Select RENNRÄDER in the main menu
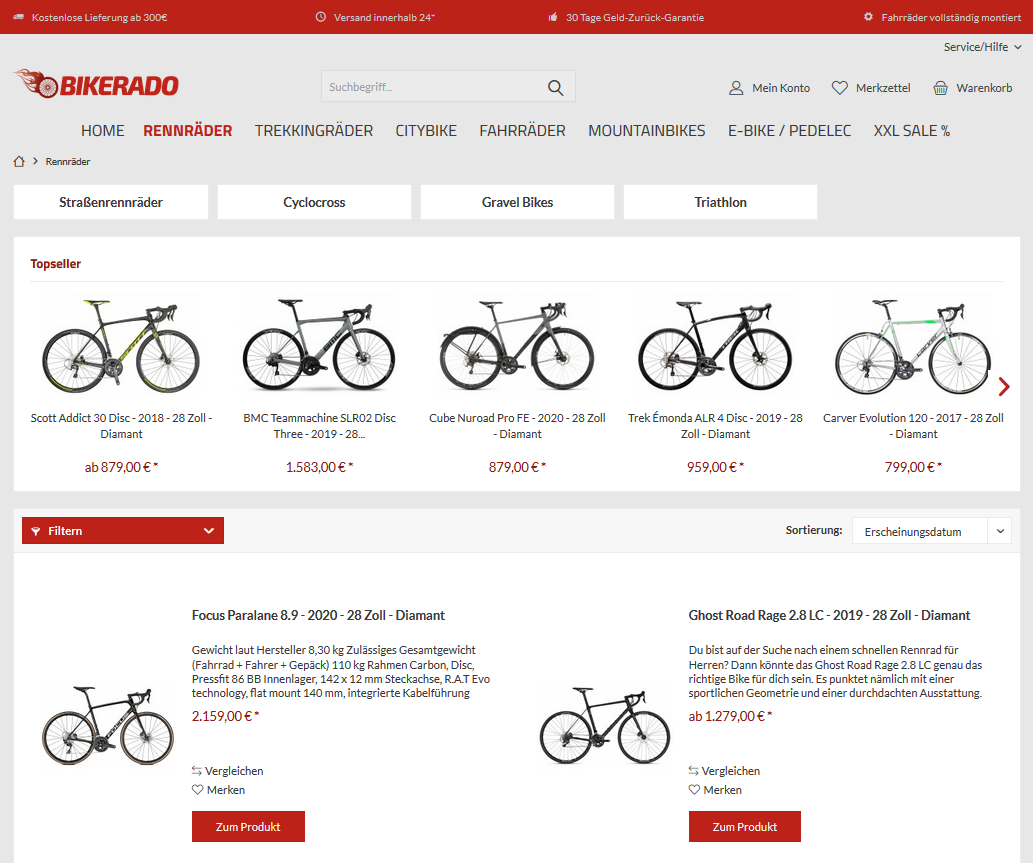The image size is (1033, 863). [x=188, y=131]
